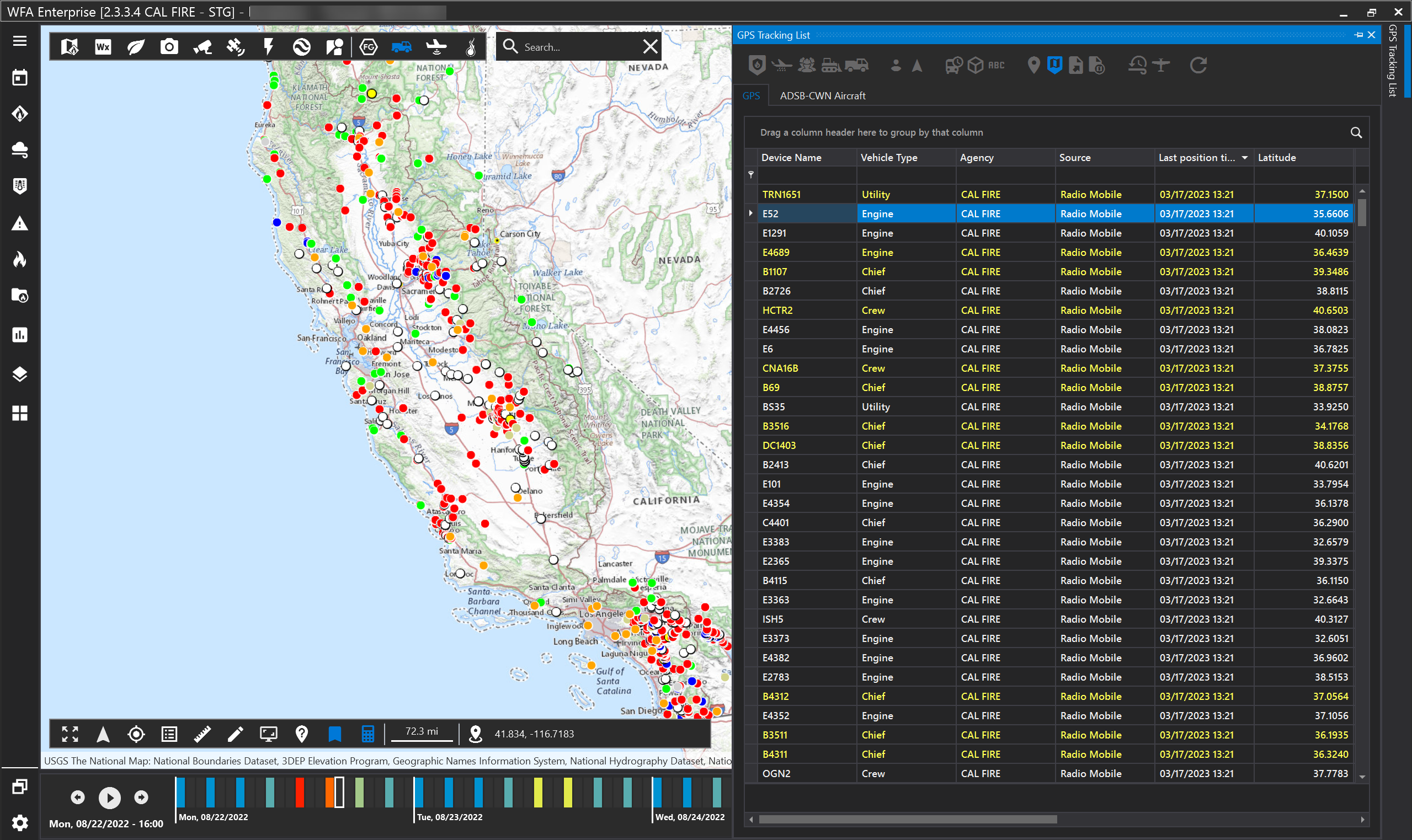Open the hamburger menu at top left
This screenshot has width=1412, height=840.
pyautogui.click(x=20, y=41)
